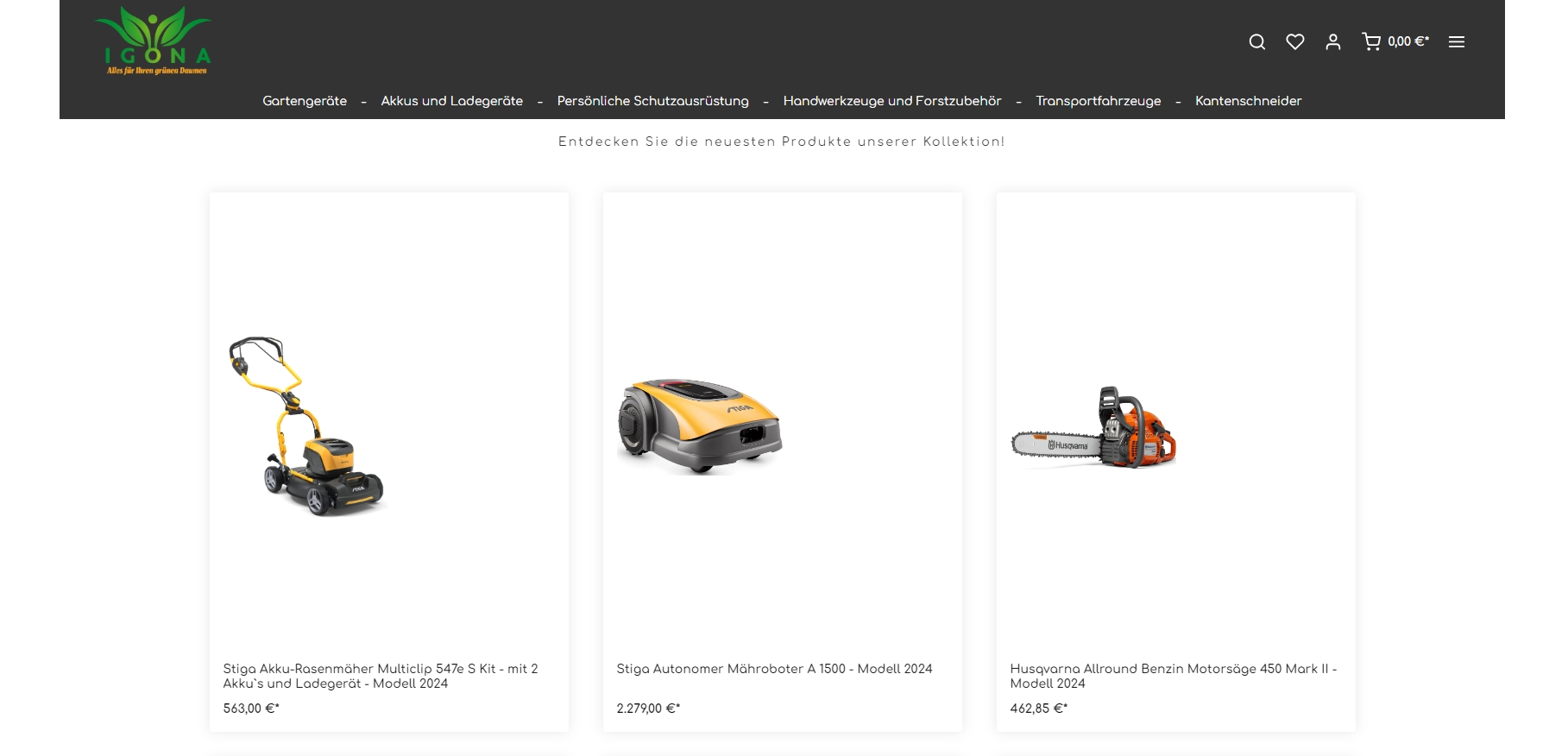This screenshot has width=1568, height=756.
Task: Open Husqvarna Motorsäge 450 Mark II link
Action: [x=1173, y=676]
